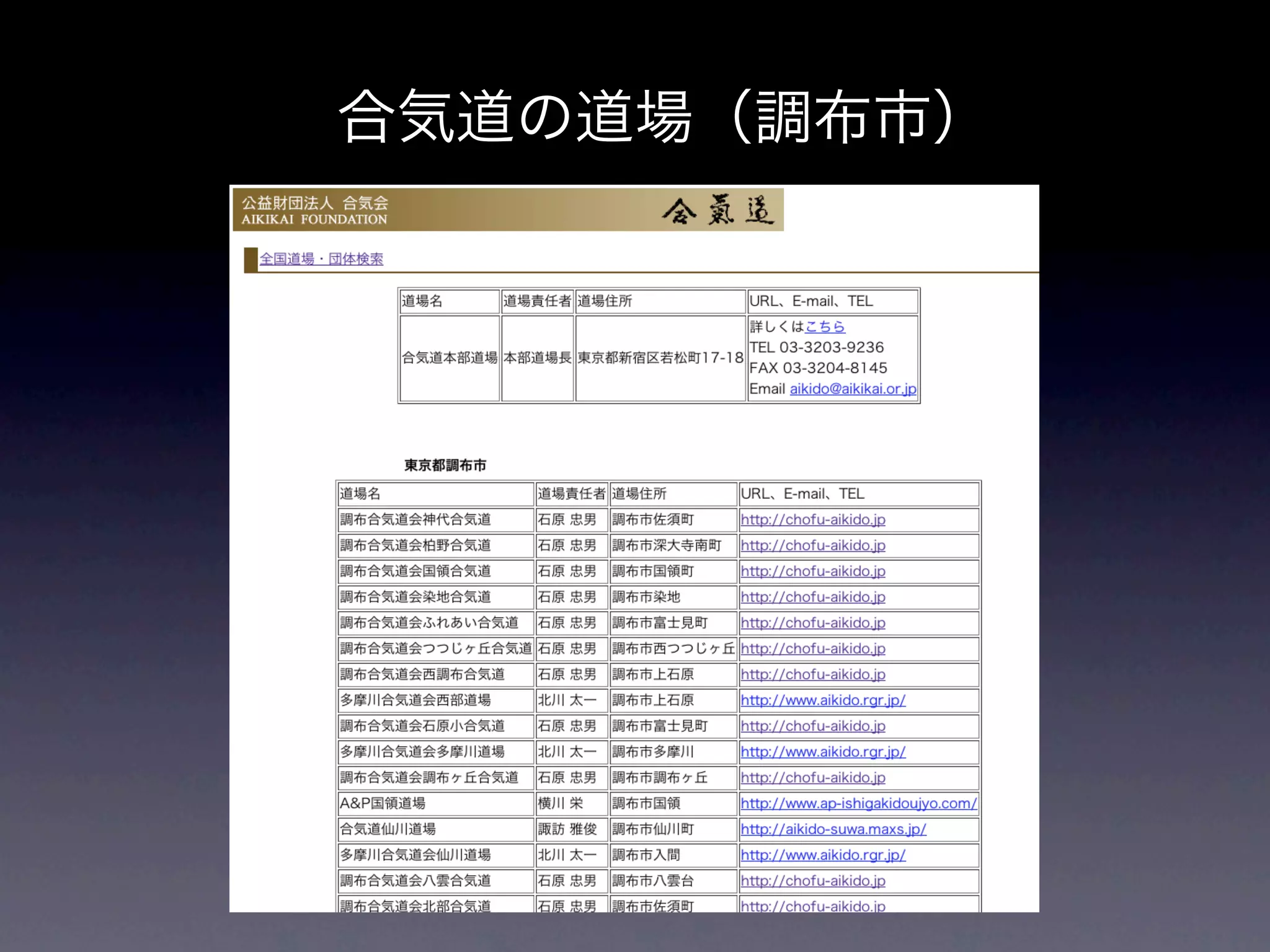Select 北川 太一 in the 西部道場 row

[x=567, y=700]
